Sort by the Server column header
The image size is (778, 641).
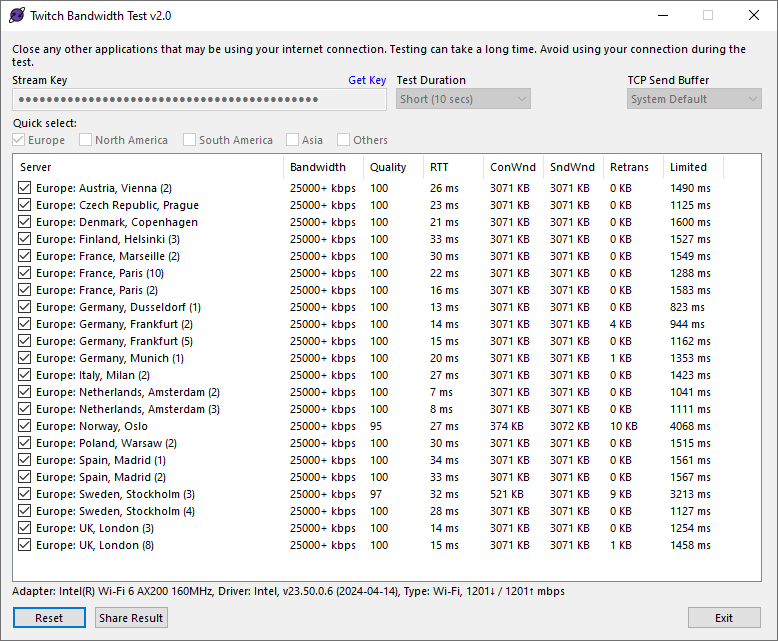pos(148,167)
